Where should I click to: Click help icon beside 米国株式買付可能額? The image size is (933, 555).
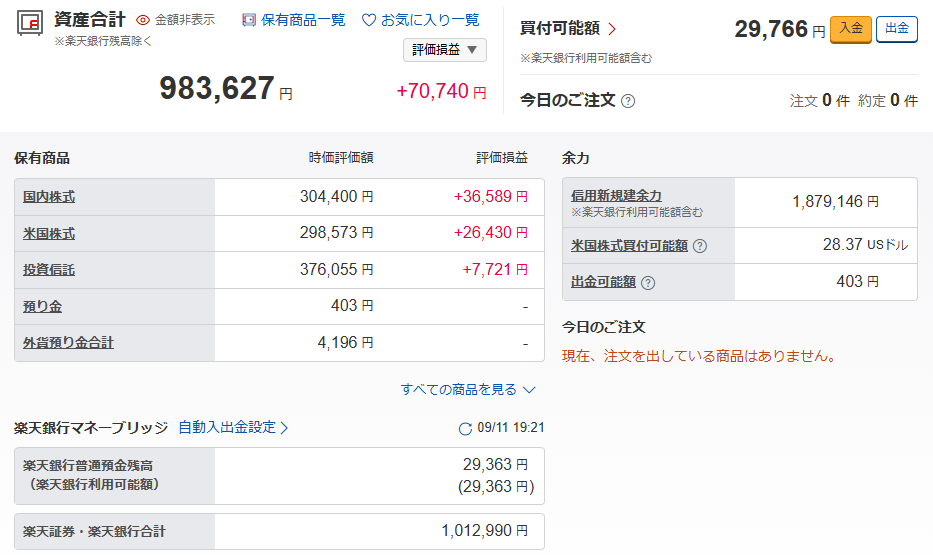click(x=700, y=246)
